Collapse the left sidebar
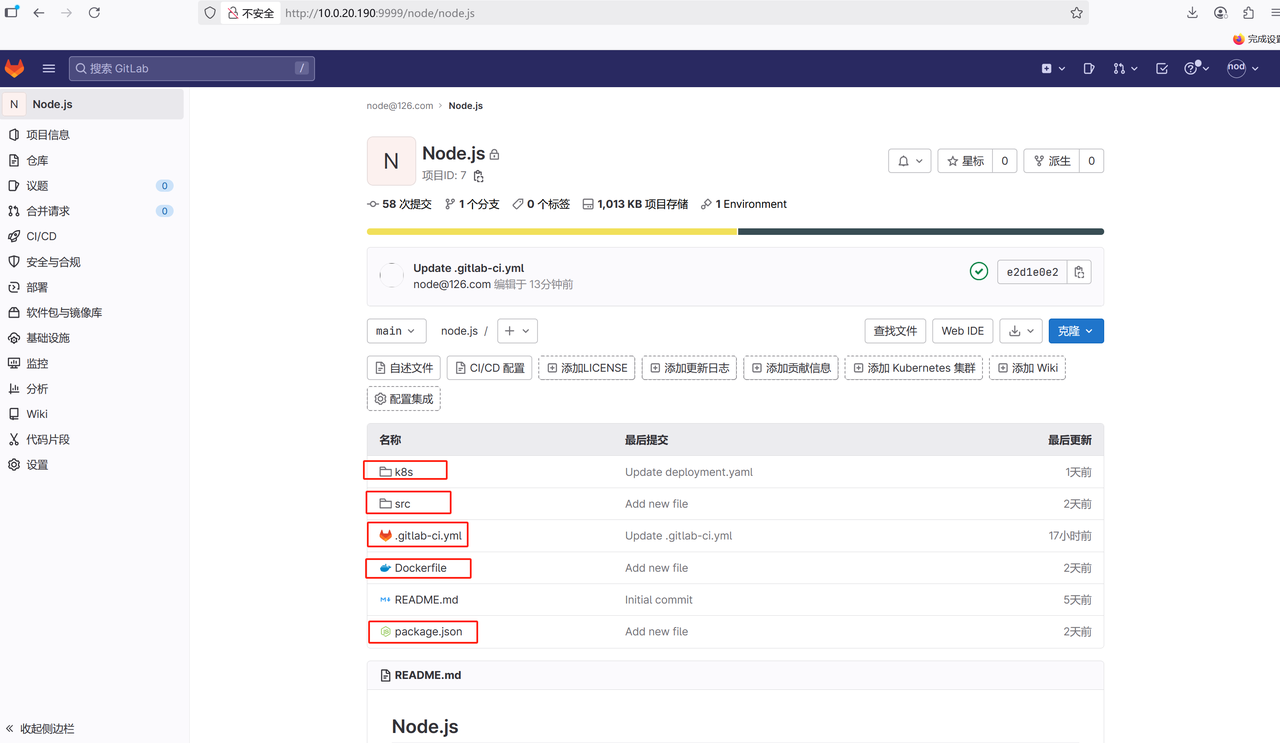 click(40, 729)
